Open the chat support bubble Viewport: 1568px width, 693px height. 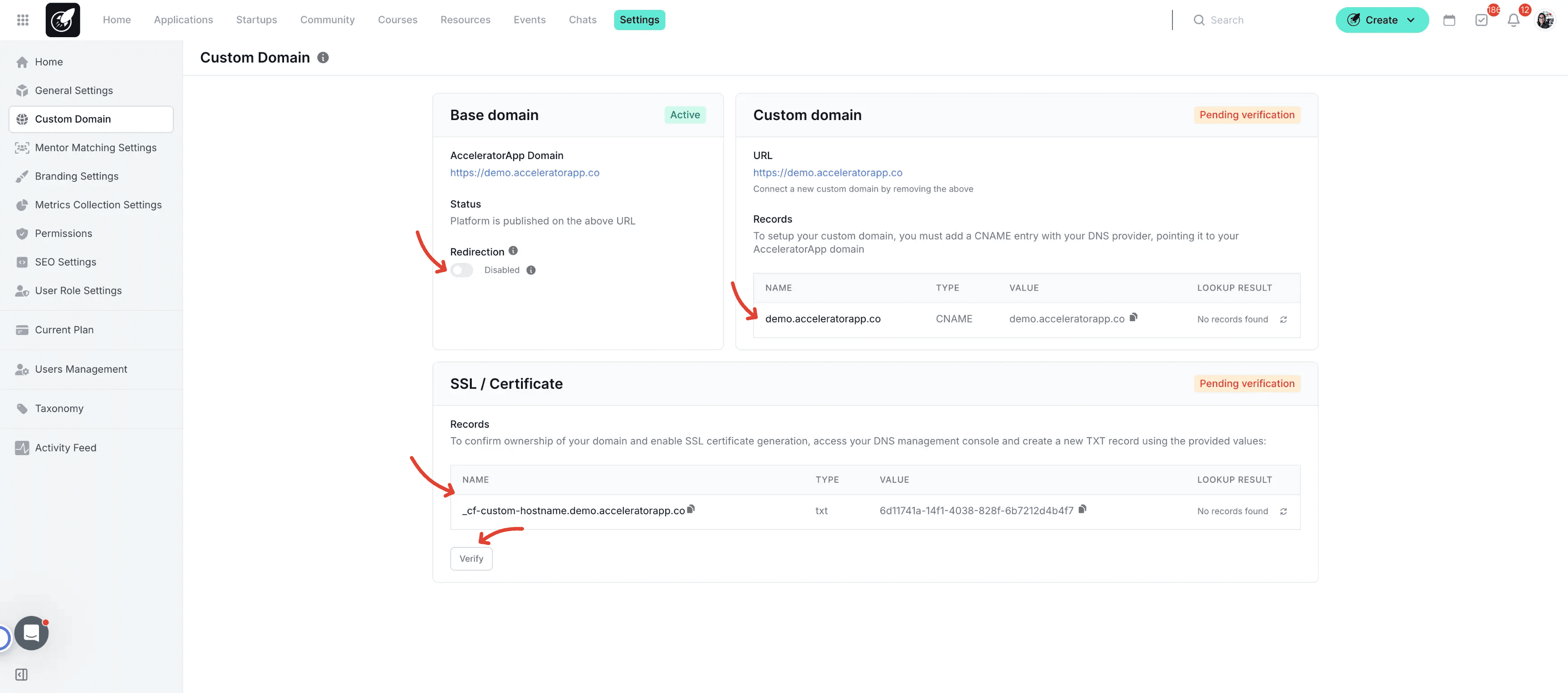tap(32, 633)
